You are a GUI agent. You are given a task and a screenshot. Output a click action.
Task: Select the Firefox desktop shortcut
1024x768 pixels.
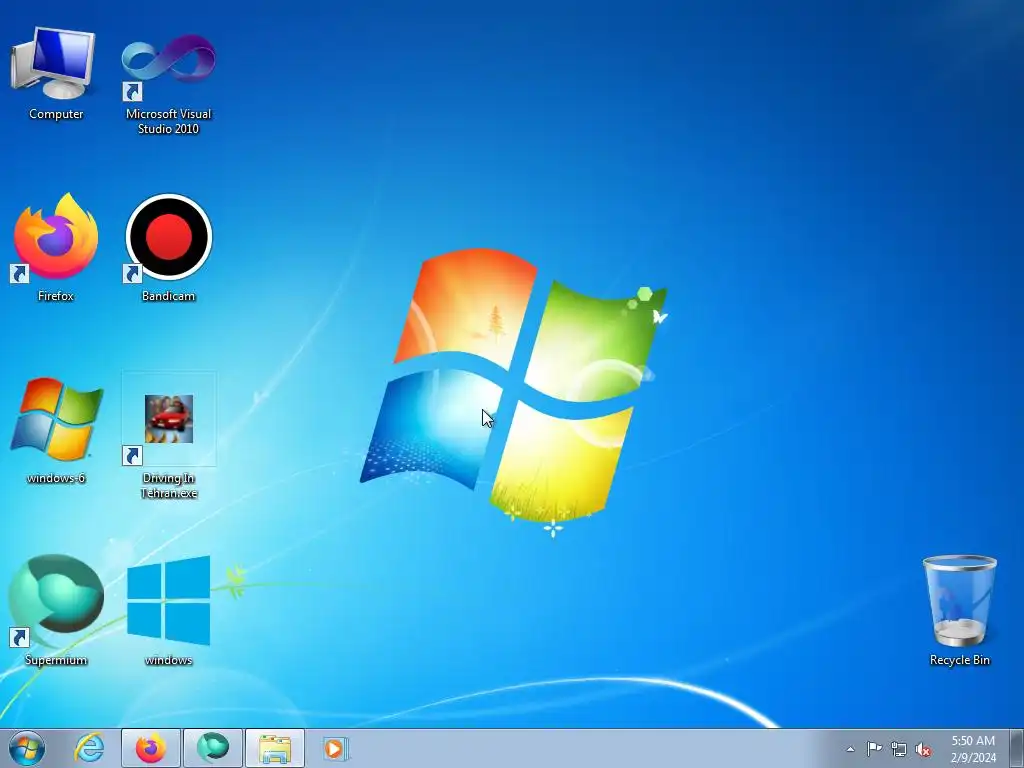55,247
